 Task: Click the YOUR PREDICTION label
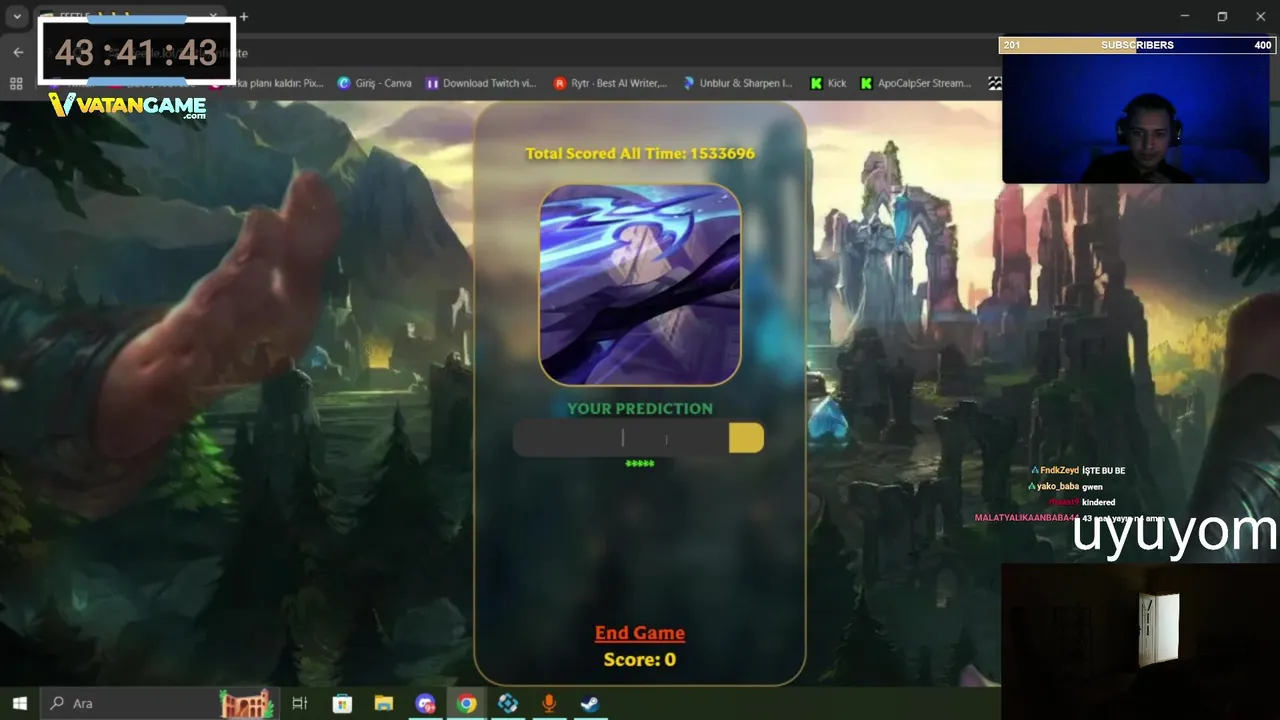pos(640,408)
